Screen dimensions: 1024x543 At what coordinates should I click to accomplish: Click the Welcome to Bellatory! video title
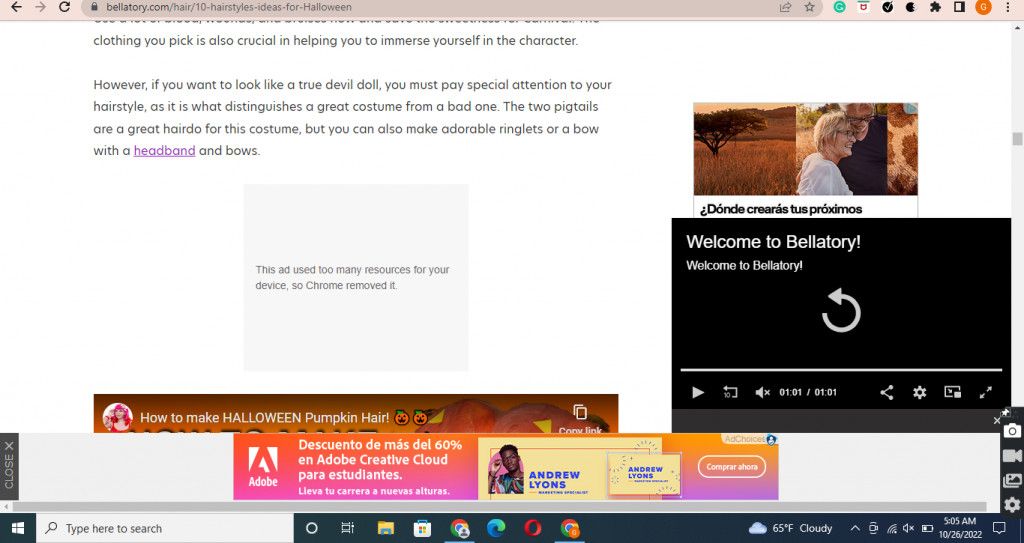[773, 242]
